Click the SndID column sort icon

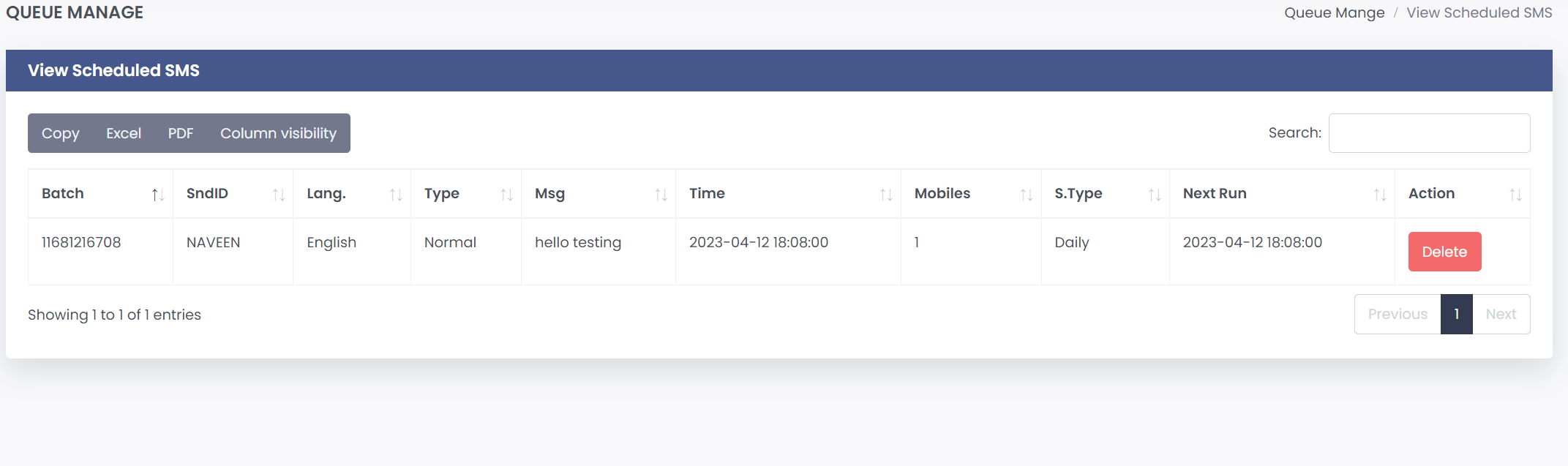pyautogui.click(x=278, y=195)
